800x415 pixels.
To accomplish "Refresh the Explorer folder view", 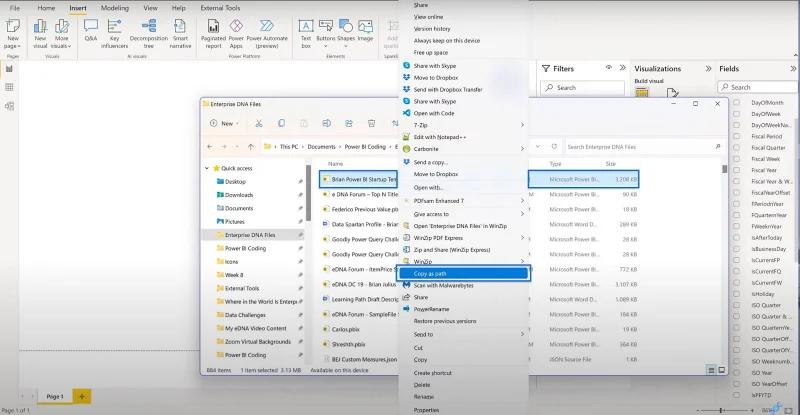I will point(554,147).
